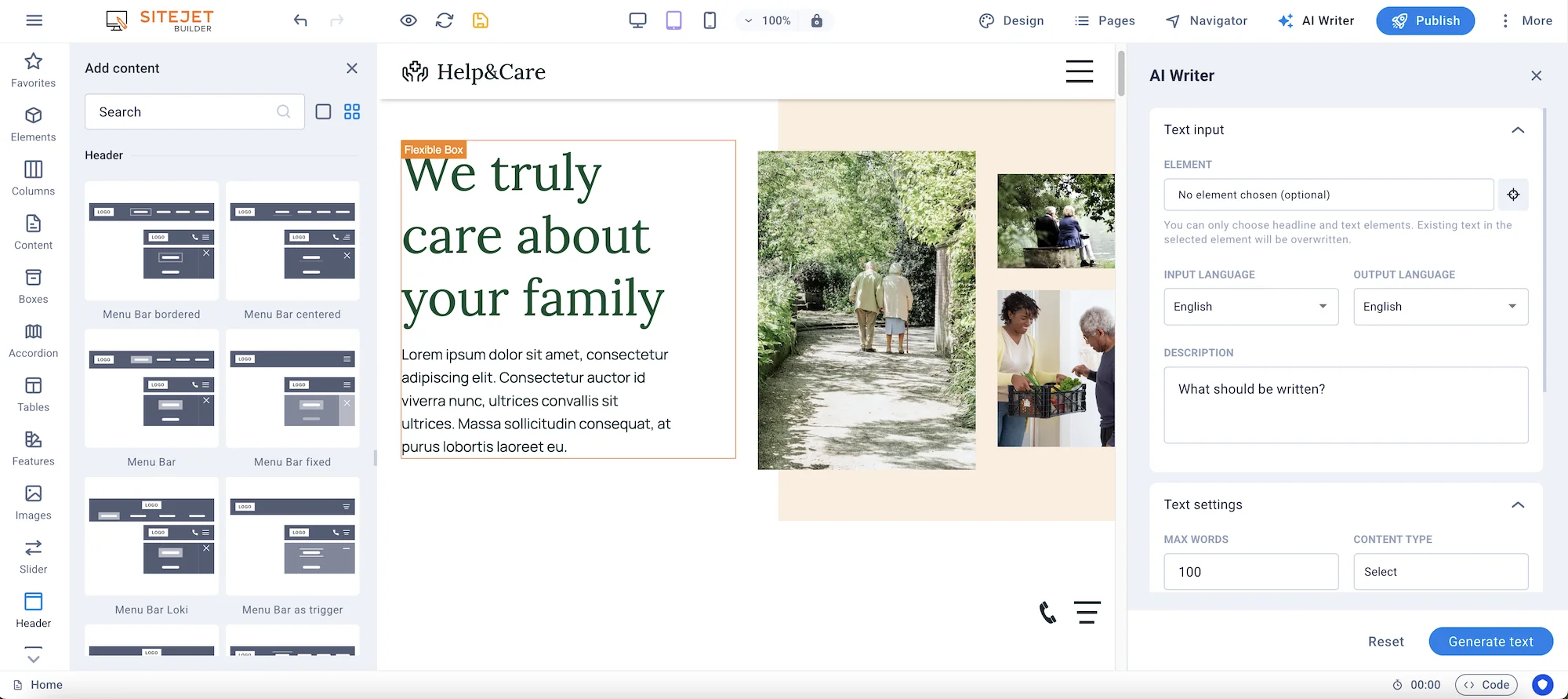Open the Design menu
Image resolution: width=1568 pixels, height=699 pixels.
pyautogui.click(x=1011, y=20)
